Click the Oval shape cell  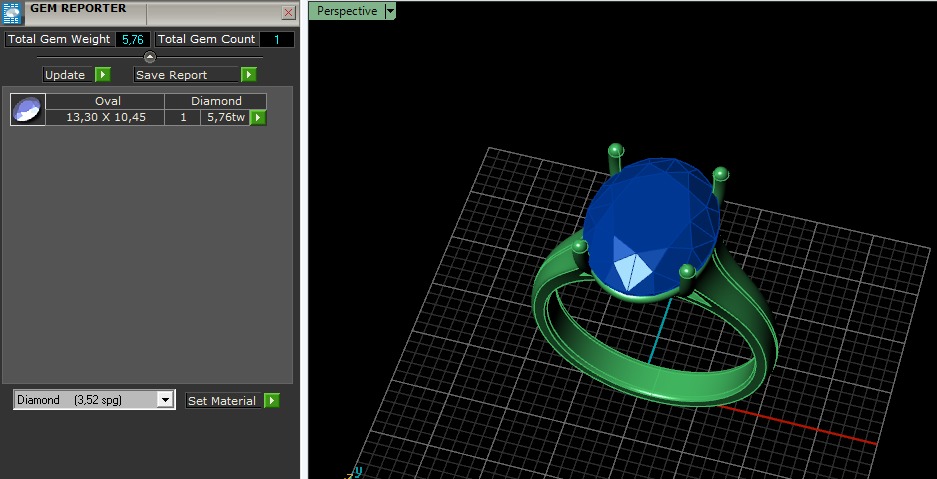pos(105,102)
